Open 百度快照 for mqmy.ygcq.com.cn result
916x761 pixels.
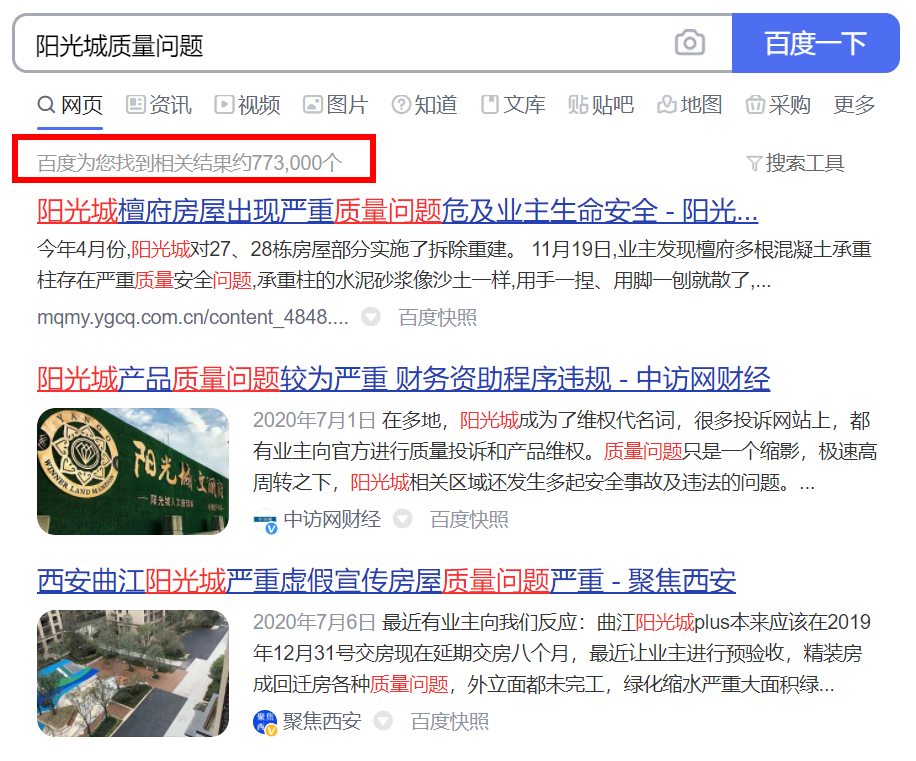point(438,318)
